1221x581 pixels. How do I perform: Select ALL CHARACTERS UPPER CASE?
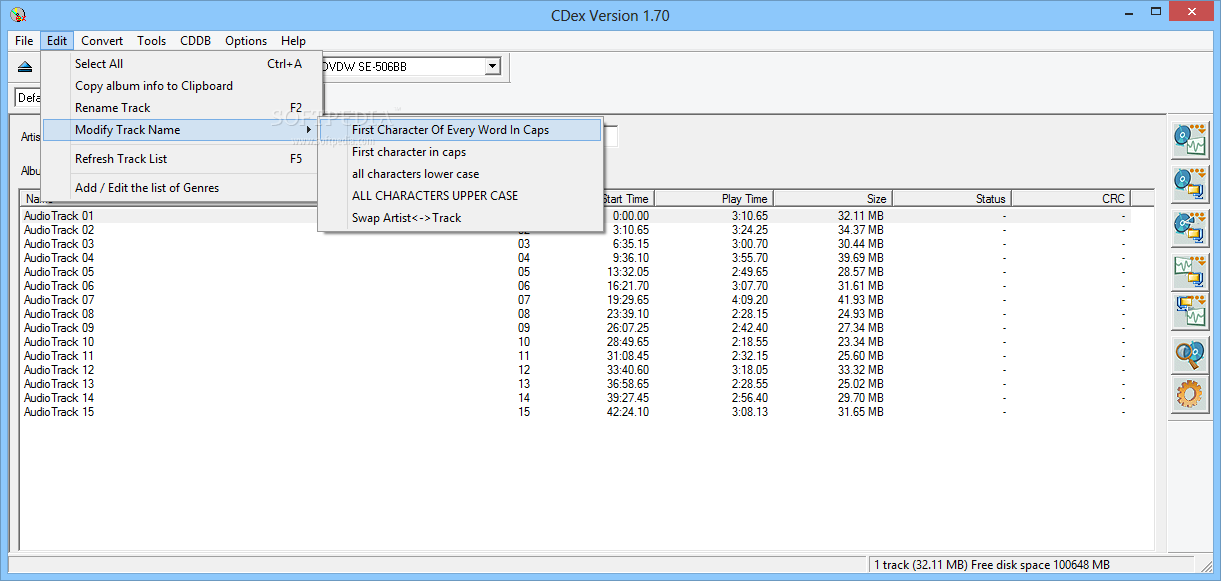[x=461, y=196]
